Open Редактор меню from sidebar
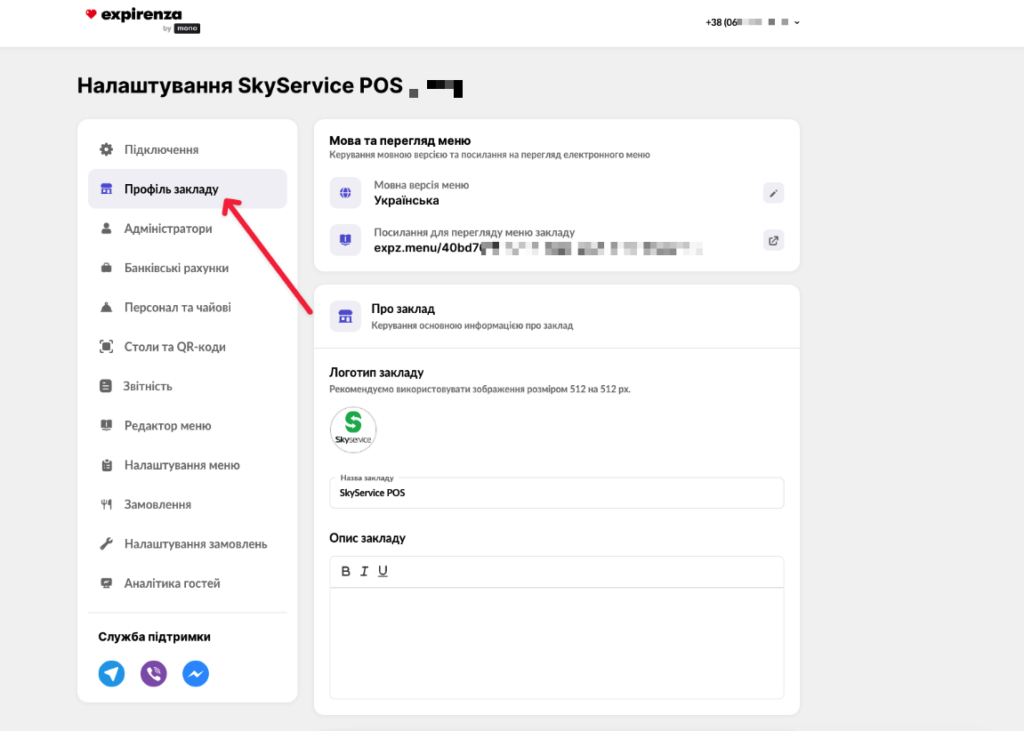Viewport: 1024px width, 731px height. coord(167,426)
